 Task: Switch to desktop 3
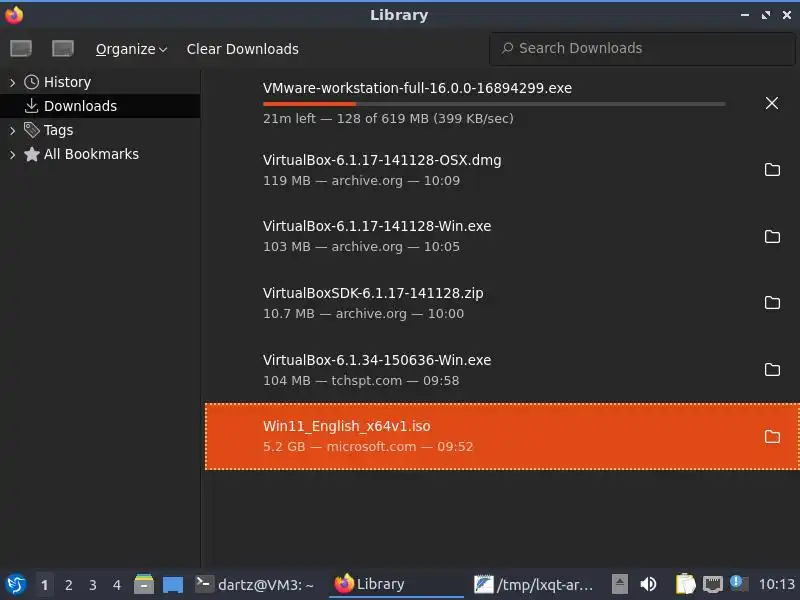tap(92, 585)
